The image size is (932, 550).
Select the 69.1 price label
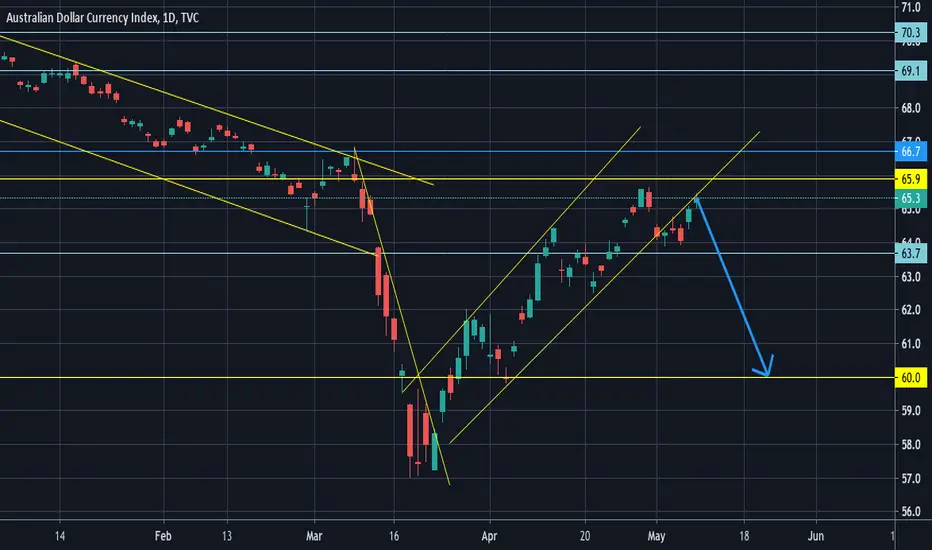[910, 71]
